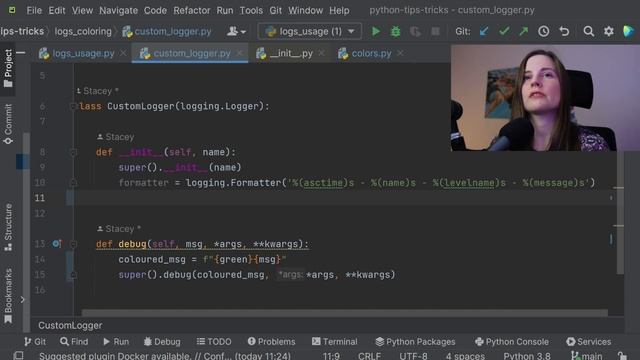Image resolution: width=640 pixels, height=360 pixels.
Task: Open the Services tool window
Action: click(589, 342)
